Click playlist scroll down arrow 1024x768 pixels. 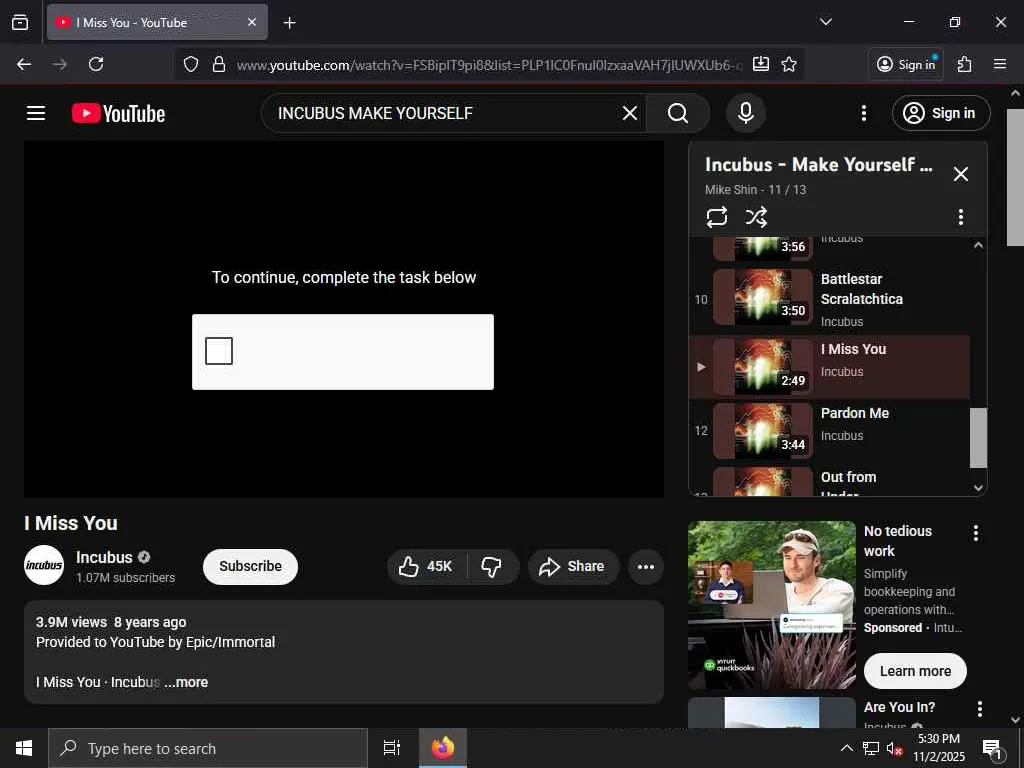(x=978, y=487)
